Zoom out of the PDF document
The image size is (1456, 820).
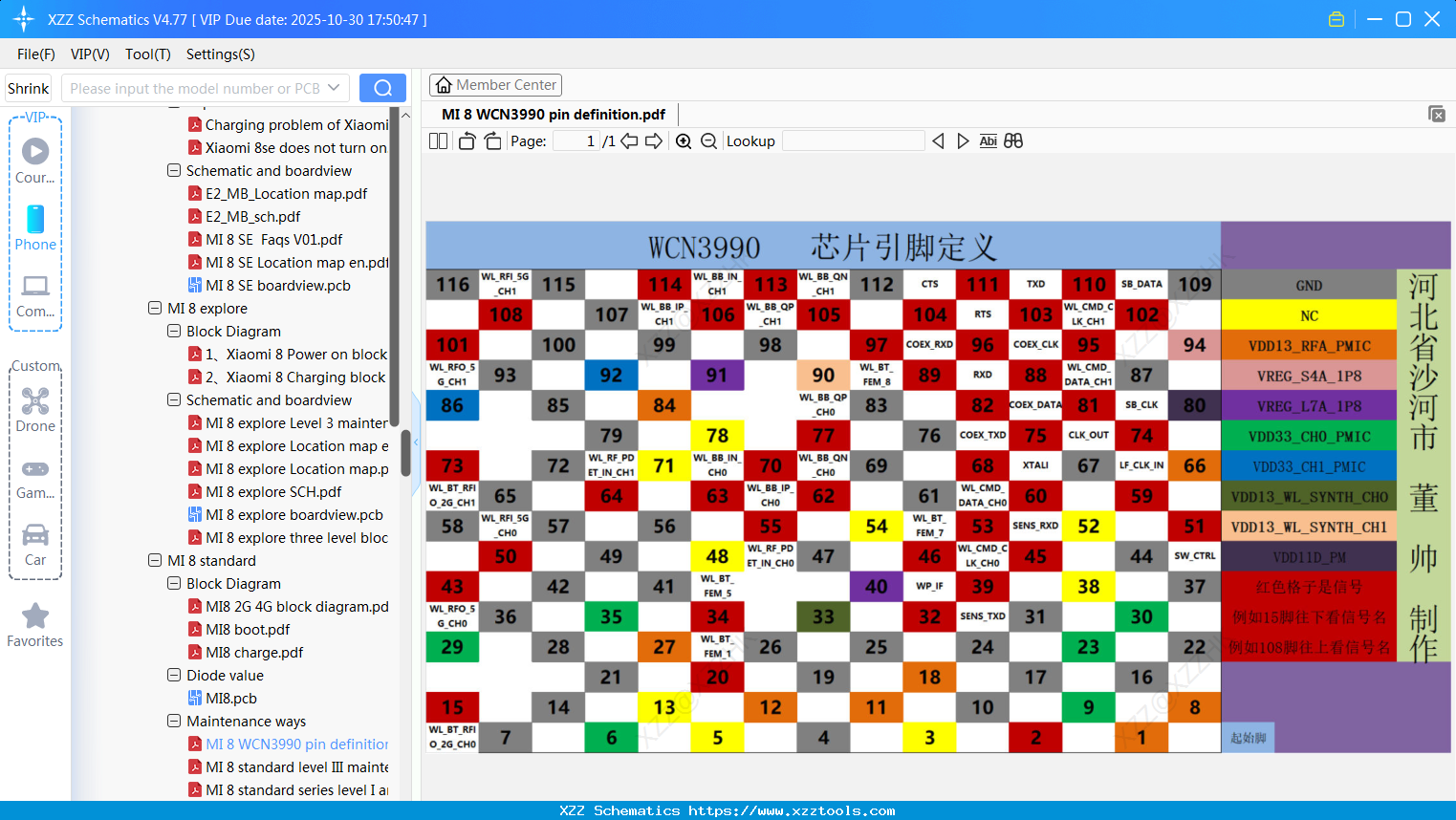[708, 141]
